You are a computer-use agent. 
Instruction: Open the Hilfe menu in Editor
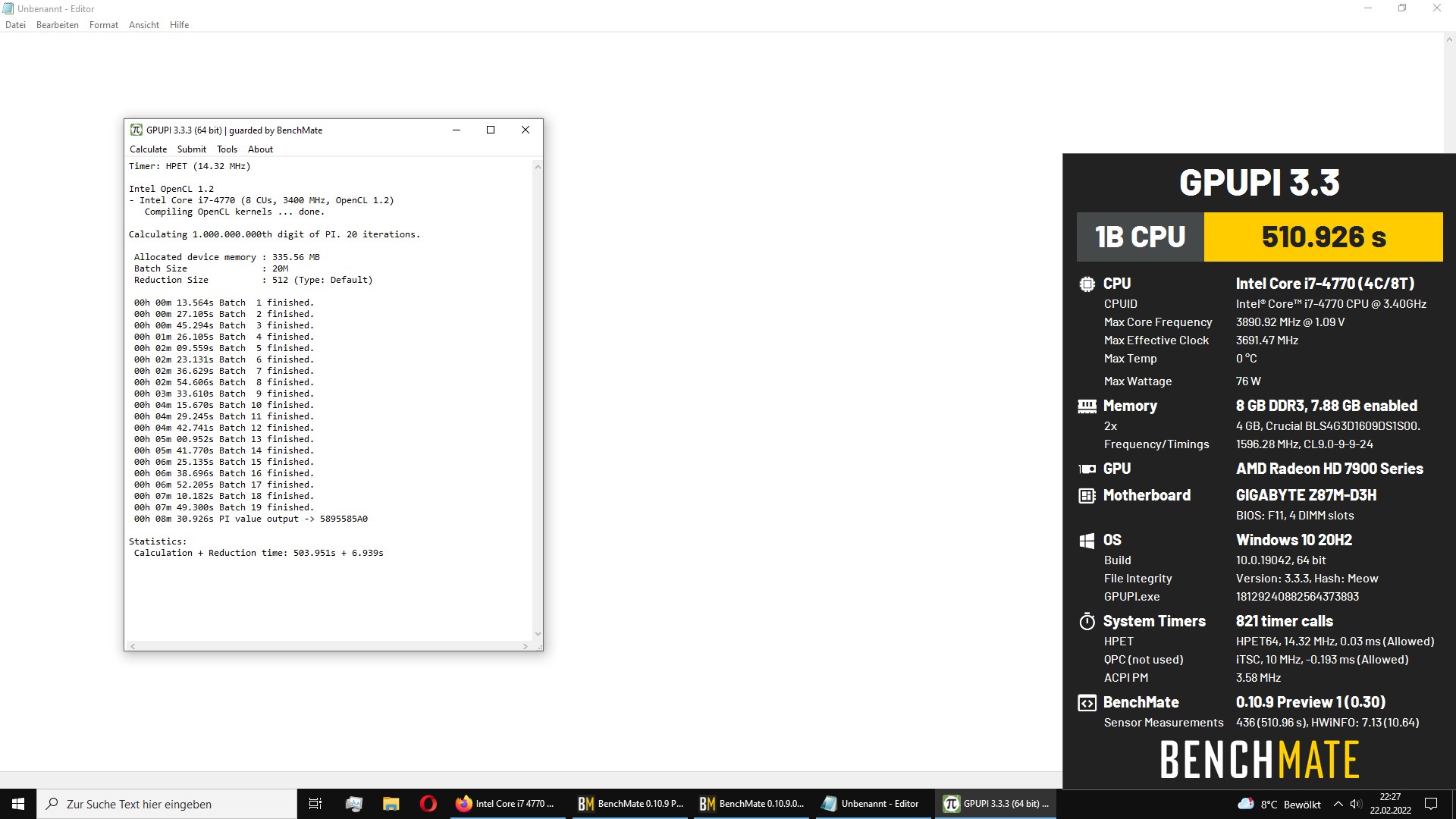click(180, 25)
